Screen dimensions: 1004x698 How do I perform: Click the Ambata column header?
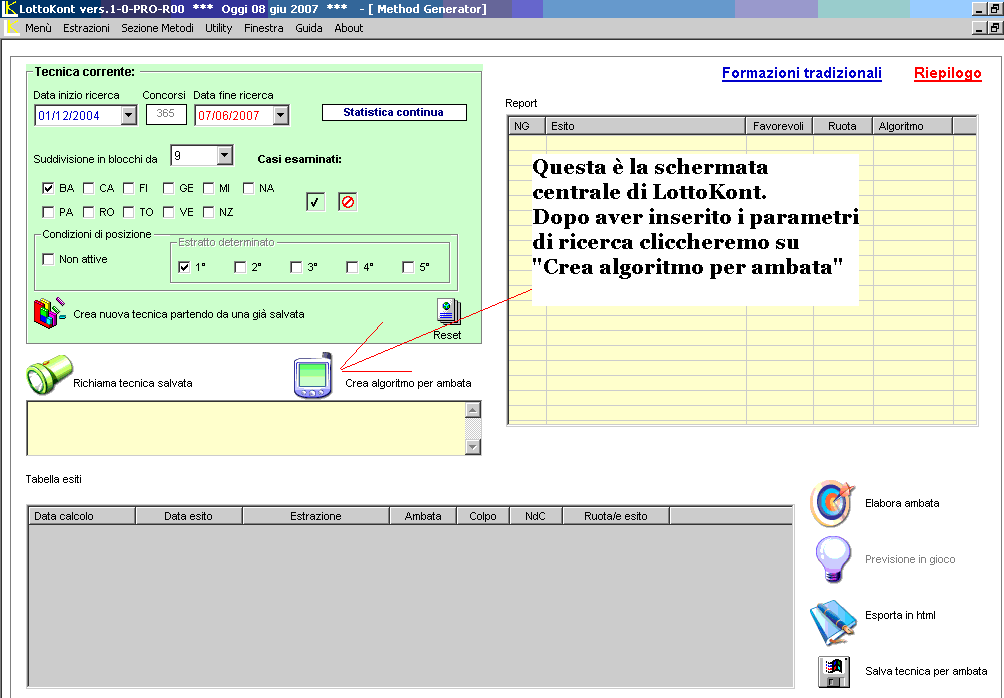point(423,516)
